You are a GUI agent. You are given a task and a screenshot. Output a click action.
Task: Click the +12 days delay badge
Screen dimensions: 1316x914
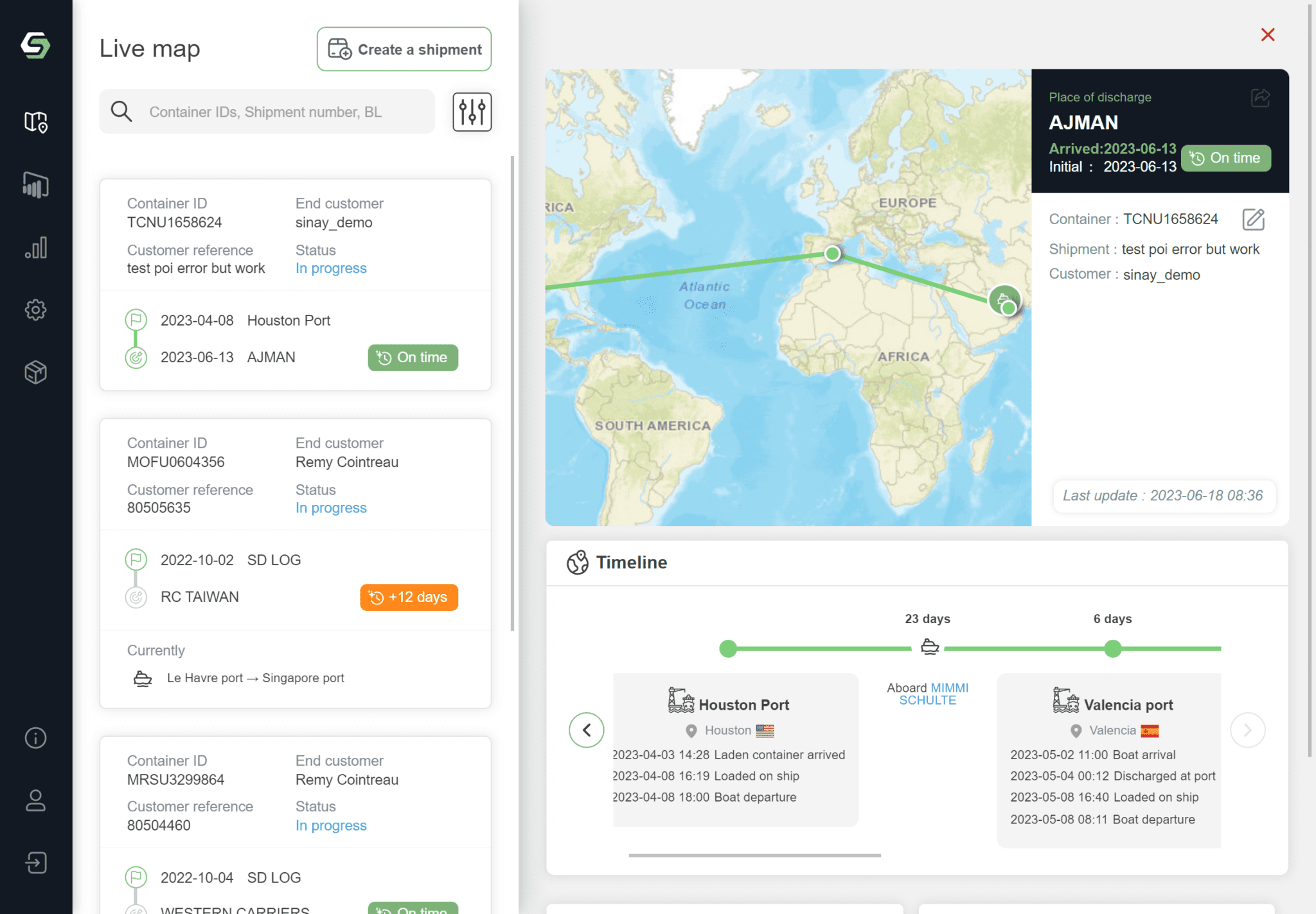coord(409,597)
